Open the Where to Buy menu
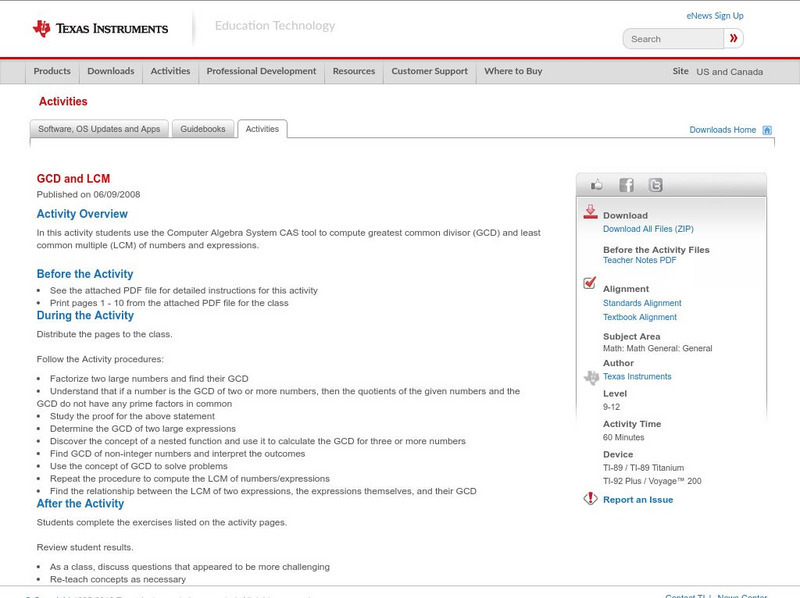The image size is (800, 598). [x=513, y=71]
